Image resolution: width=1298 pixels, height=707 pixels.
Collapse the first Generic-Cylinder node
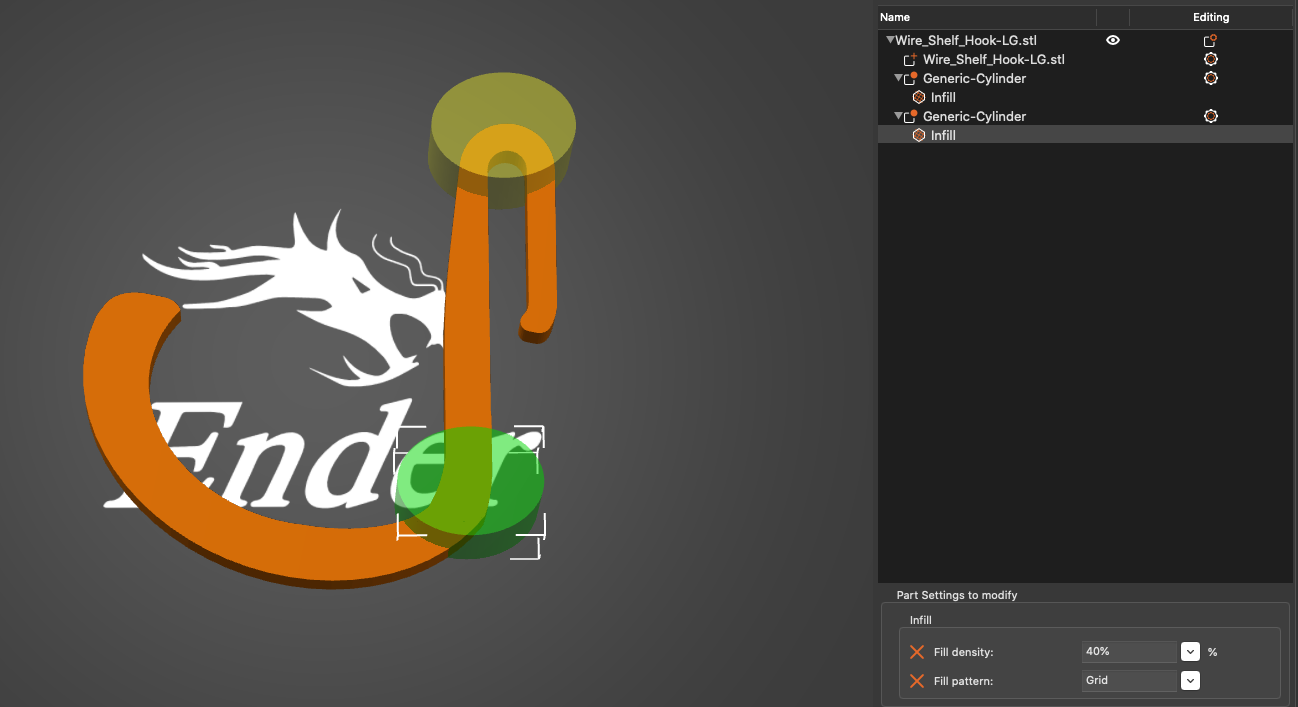(898, 78)
